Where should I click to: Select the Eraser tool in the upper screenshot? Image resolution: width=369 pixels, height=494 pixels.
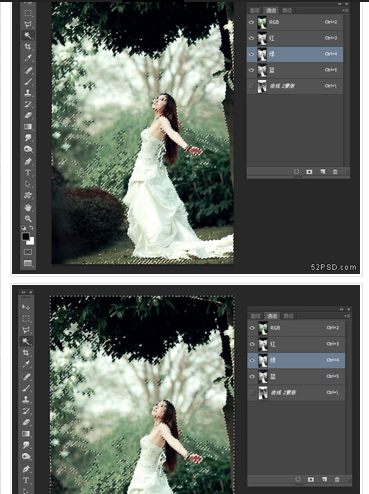[28, 115]
